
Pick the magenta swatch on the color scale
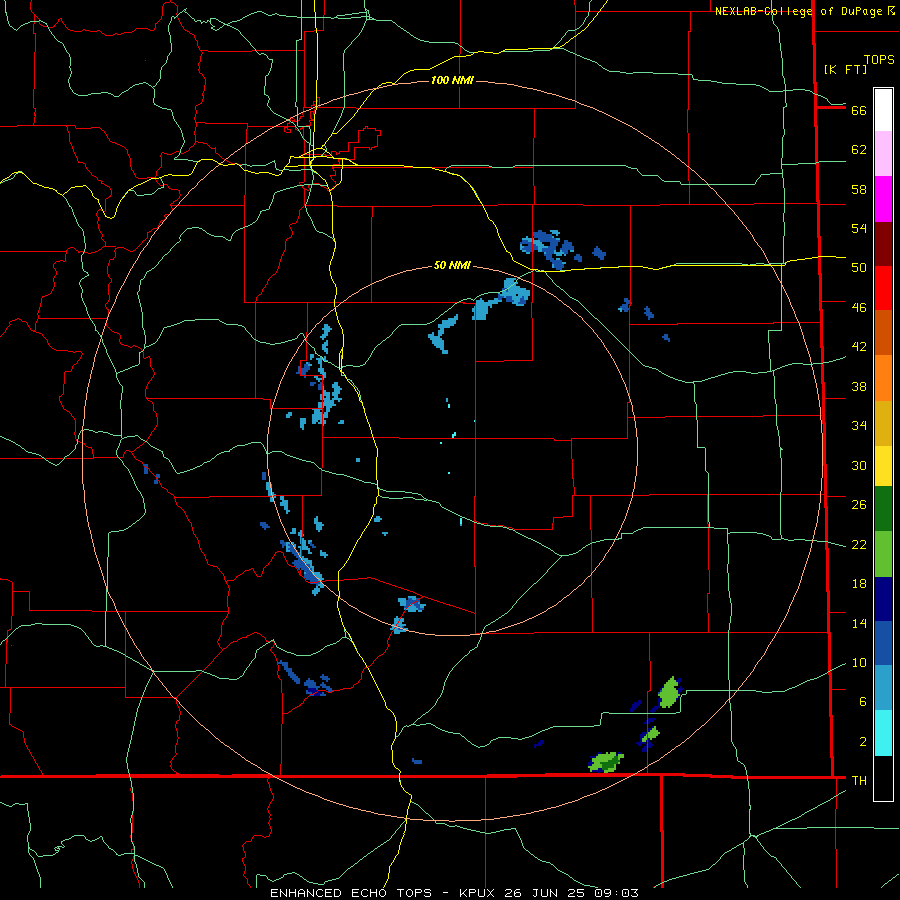[883, 199]
